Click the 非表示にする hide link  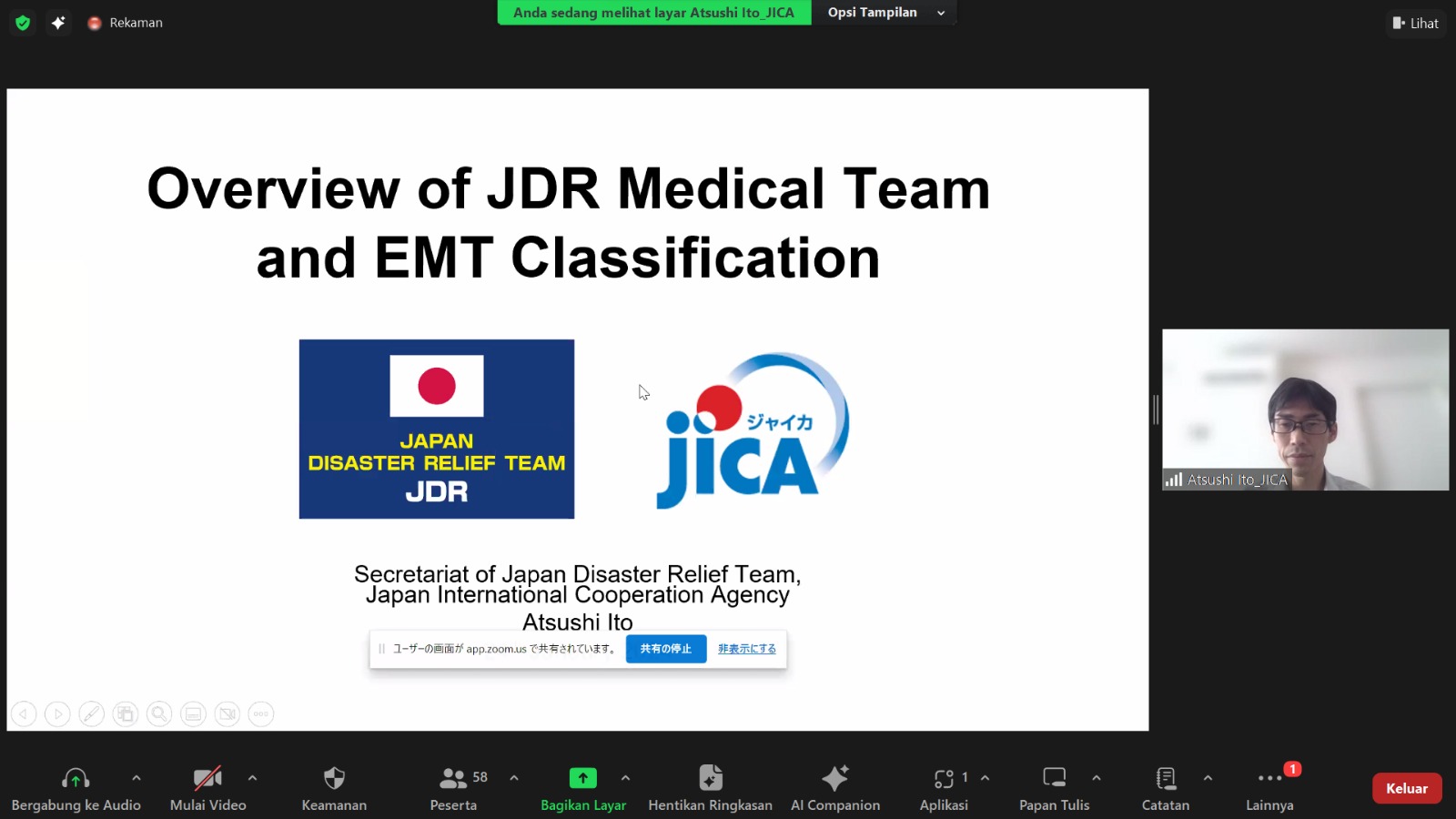click(747, 649)
